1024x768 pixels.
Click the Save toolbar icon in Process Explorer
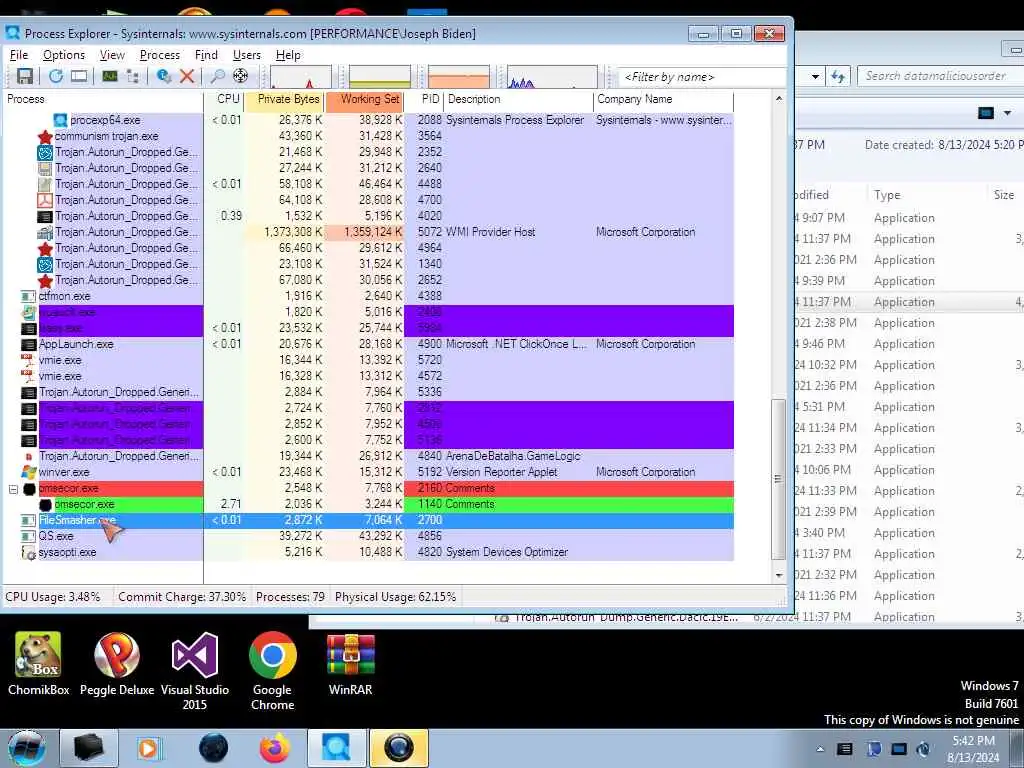[25, 76]
